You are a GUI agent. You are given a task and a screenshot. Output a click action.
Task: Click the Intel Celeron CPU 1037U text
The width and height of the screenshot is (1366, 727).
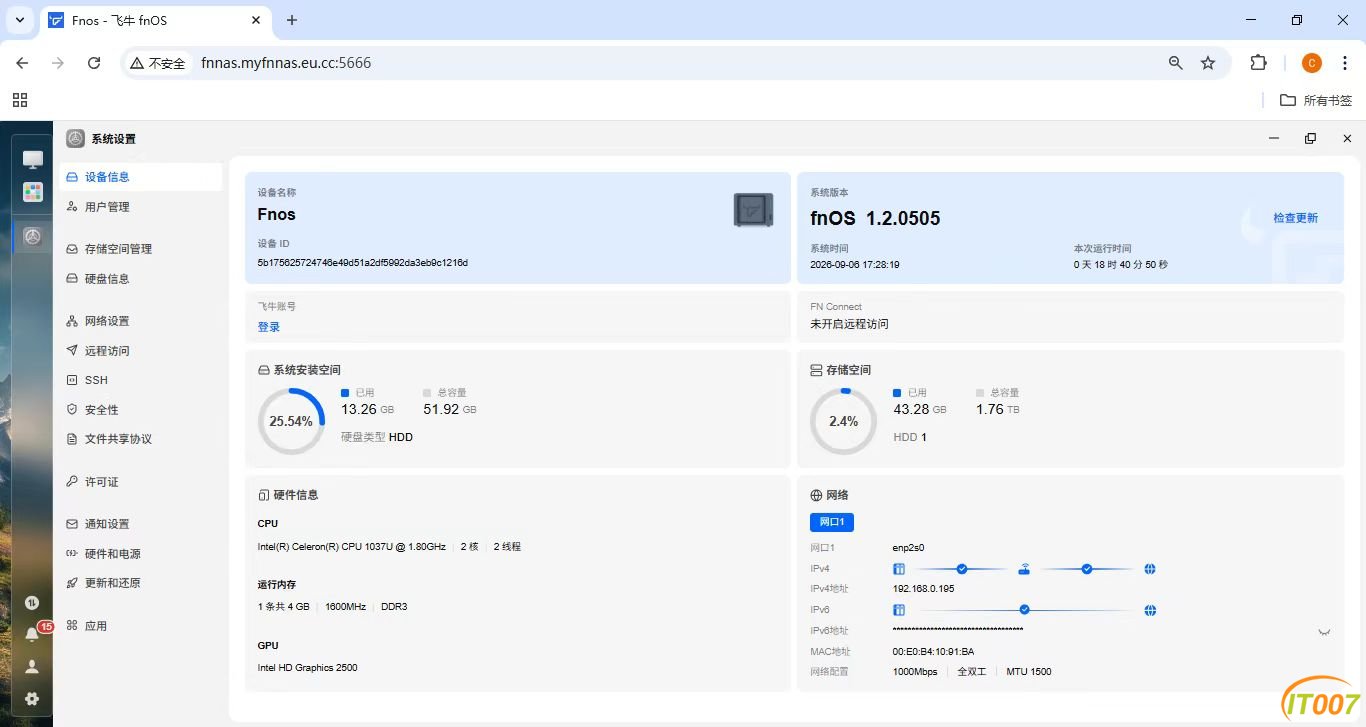pyautogui.click(x=352, y=547)
